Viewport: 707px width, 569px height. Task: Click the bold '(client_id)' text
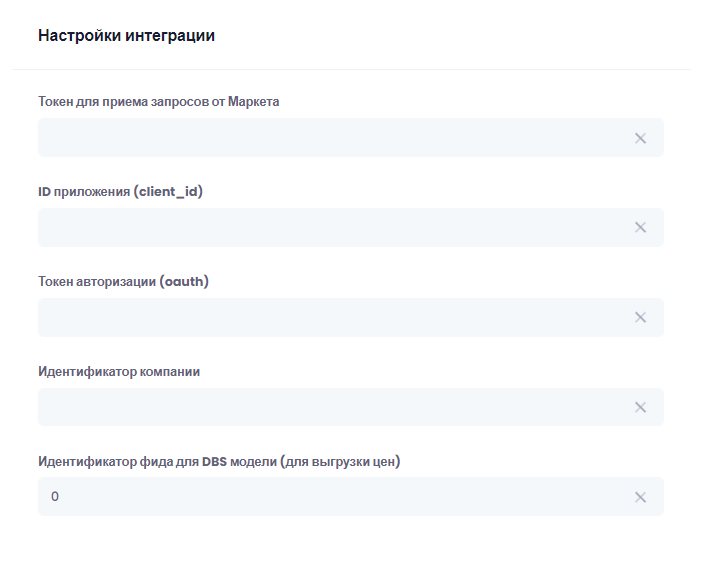pos(168,191)
